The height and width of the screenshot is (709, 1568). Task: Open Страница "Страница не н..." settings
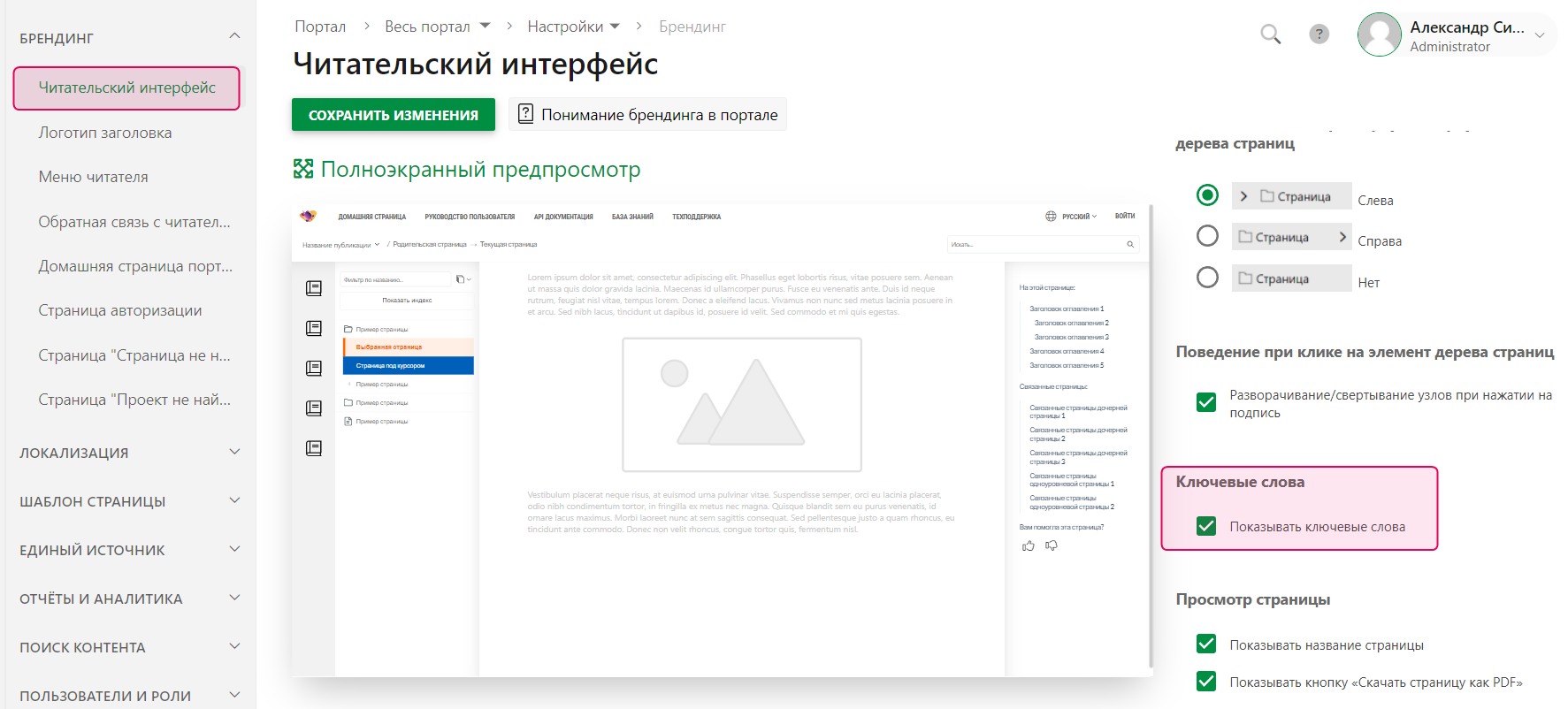pos(134,355)
